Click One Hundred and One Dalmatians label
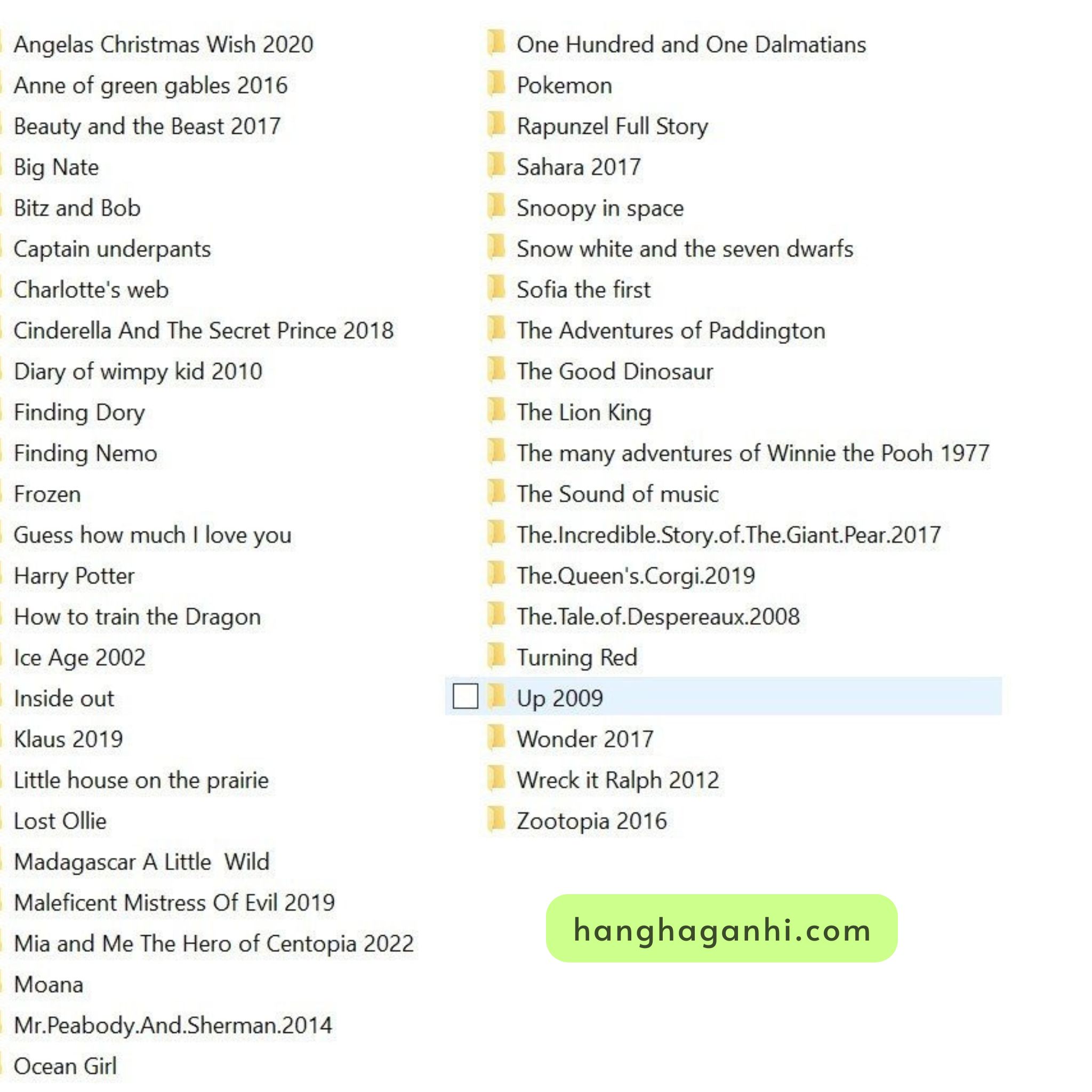Screen dimensions: 1092x1092 pos(690,45)
